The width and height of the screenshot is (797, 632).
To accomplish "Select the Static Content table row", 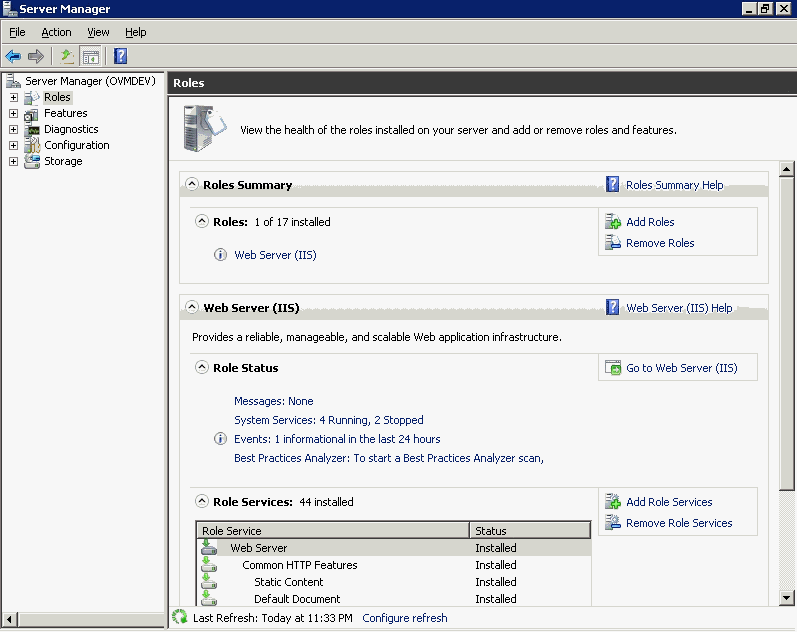I will (x=394, y=581).
